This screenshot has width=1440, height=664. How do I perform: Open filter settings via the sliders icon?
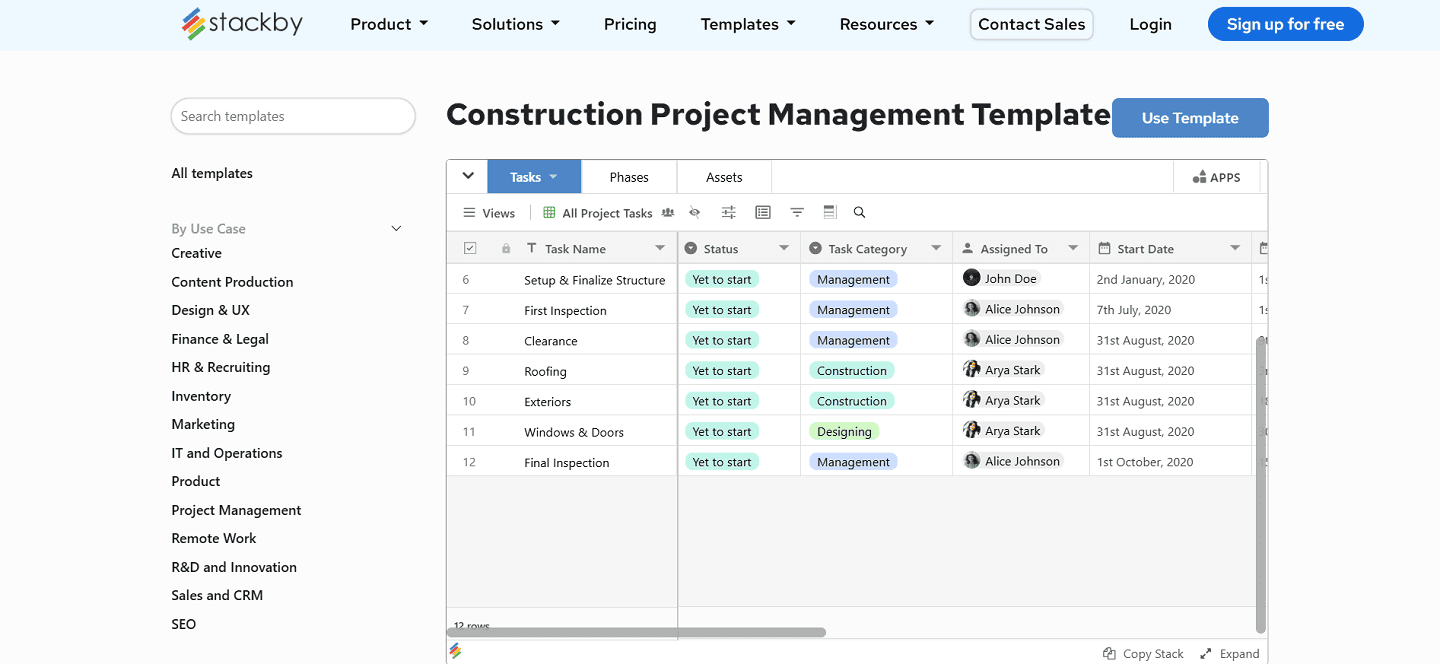click(728, 212)
